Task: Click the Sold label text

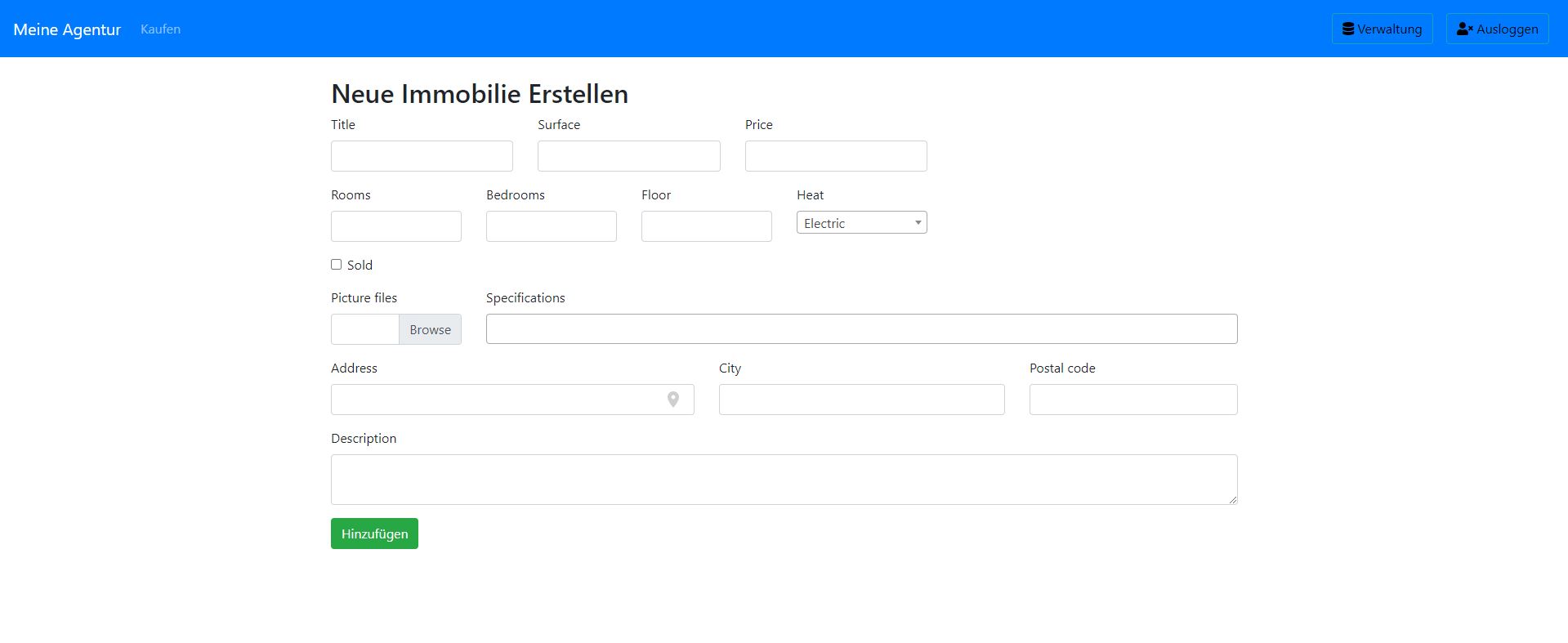Action: [x=360, y=265]
